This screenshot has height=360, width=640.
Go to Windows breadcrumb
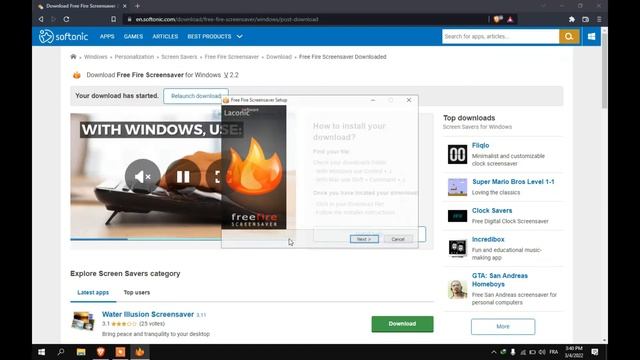click(x=96, y=57)
